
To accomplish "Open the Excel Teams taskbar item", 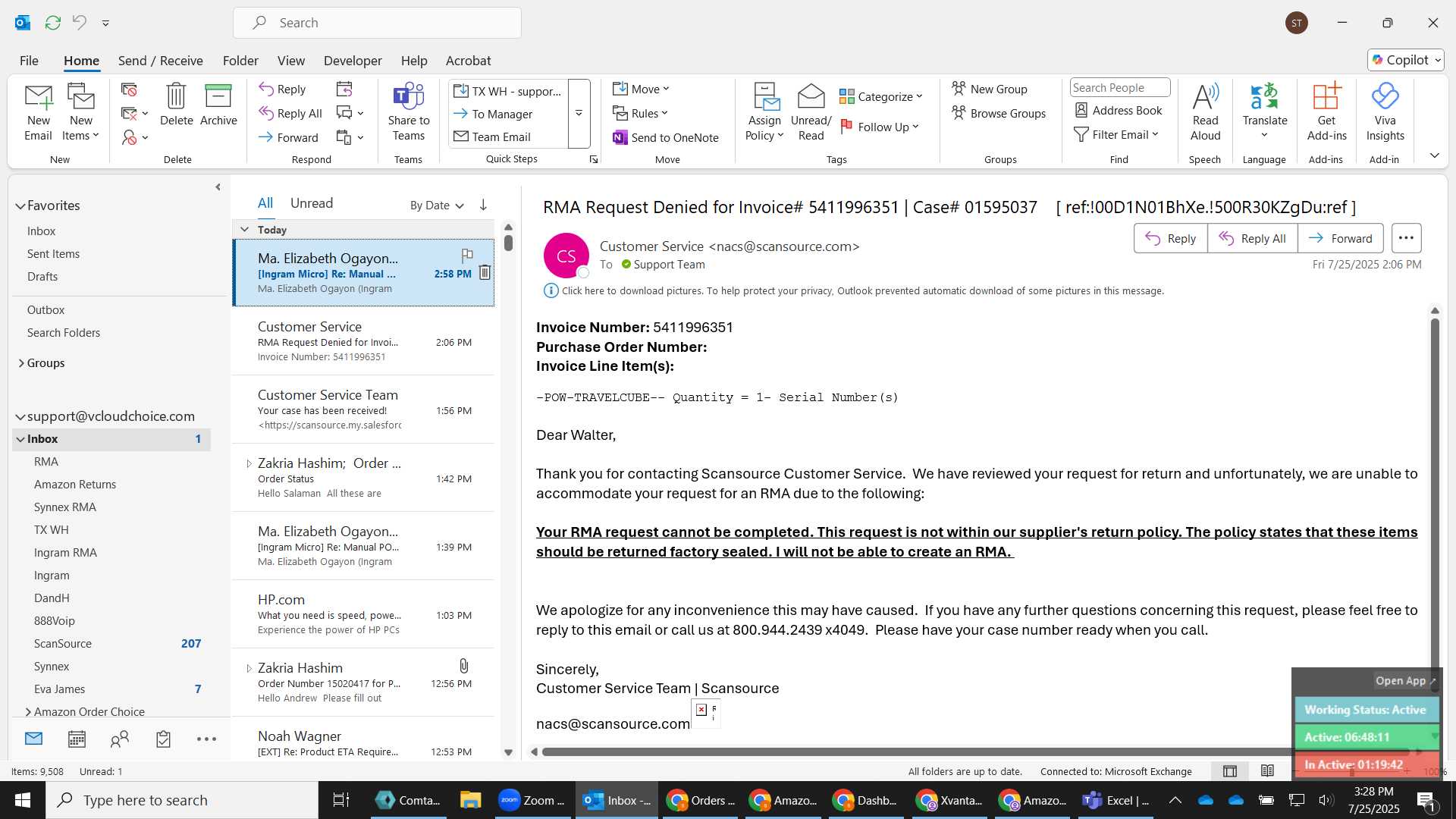I will tap(1116, 800).
